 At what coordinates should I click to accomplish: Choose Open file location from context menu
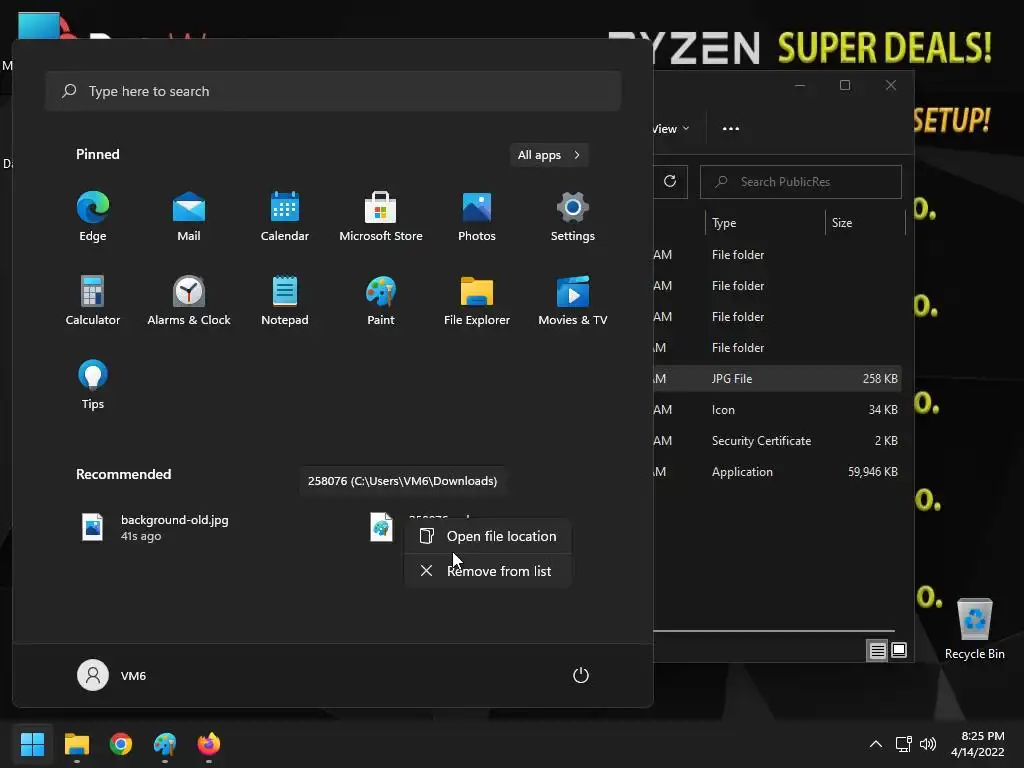pos(488,536)
